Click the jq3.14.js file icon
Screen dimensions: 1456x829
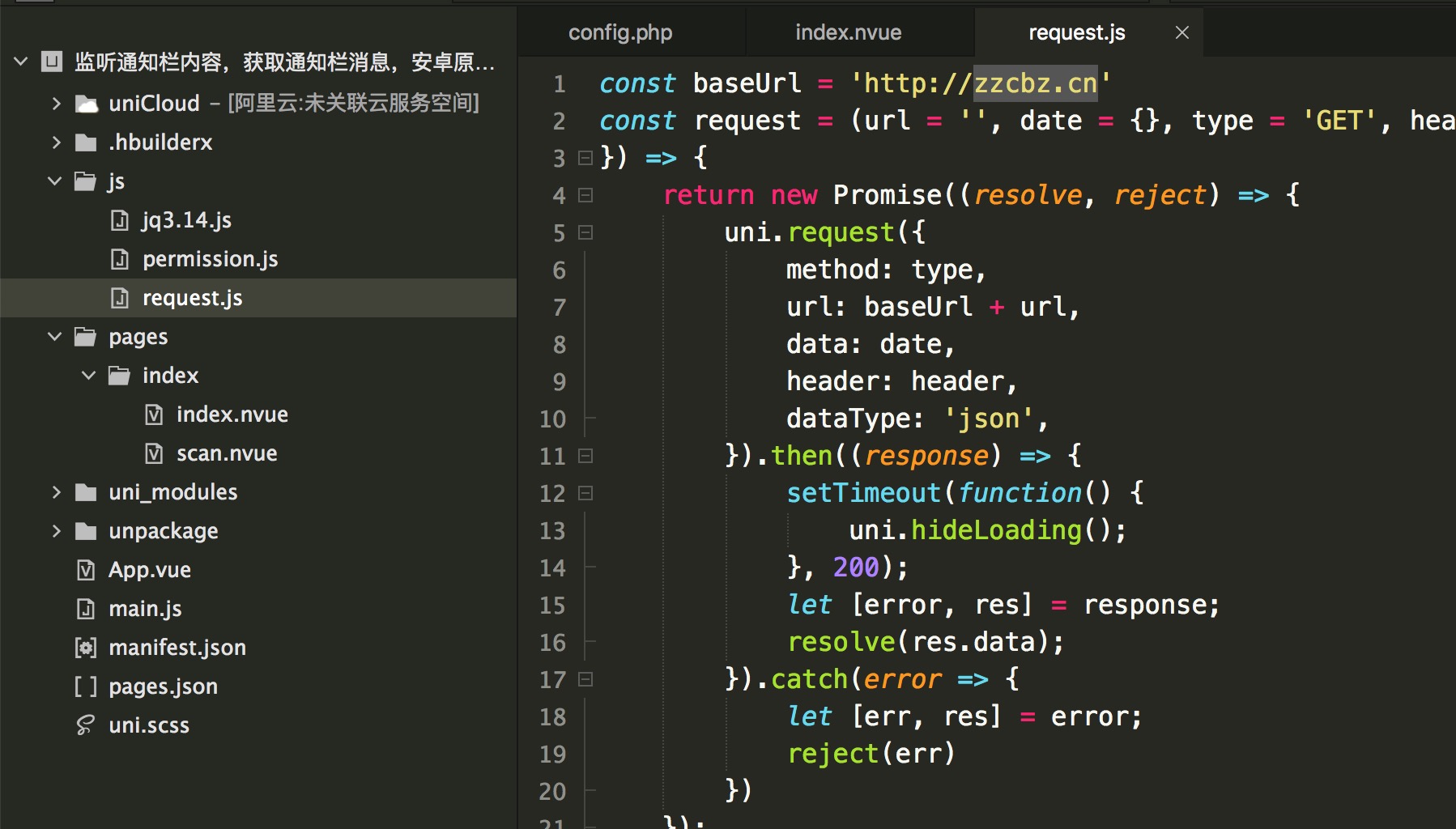tap(120, 220)
